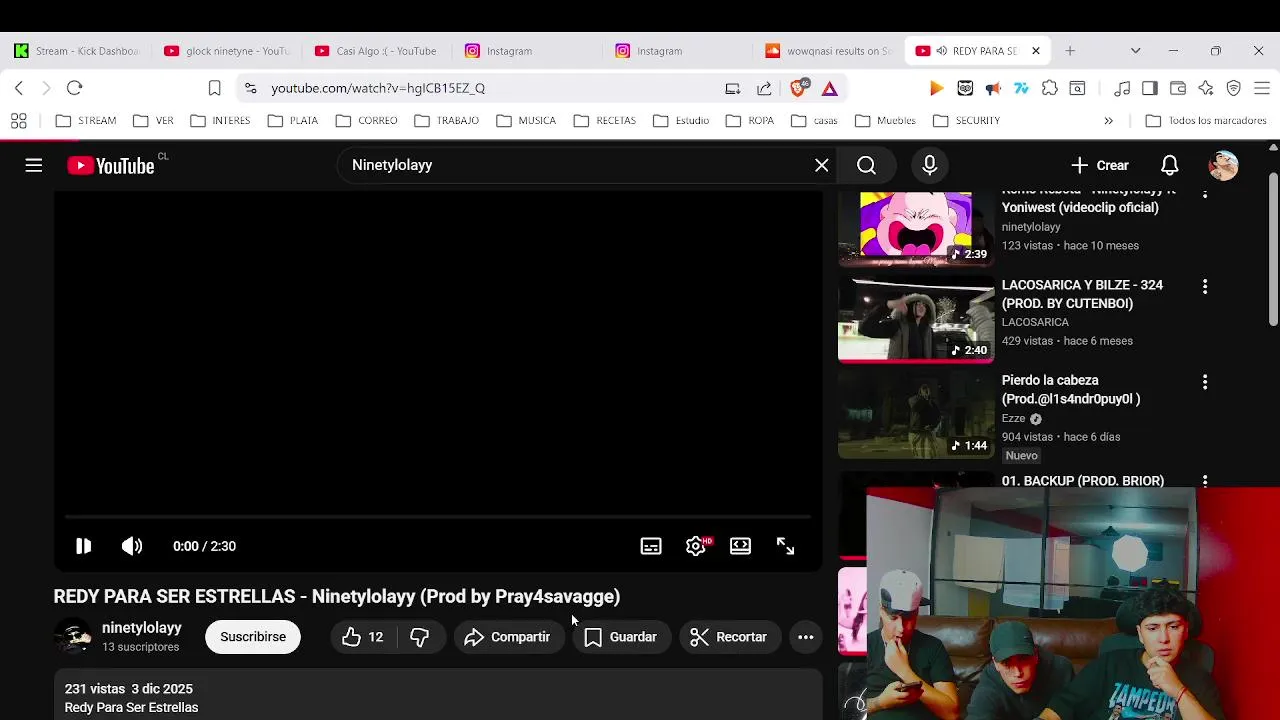The height and width of the screenshot is (720, 1280).
Task: Toggle browser sidebar panel
Action: coord(1150,88)
